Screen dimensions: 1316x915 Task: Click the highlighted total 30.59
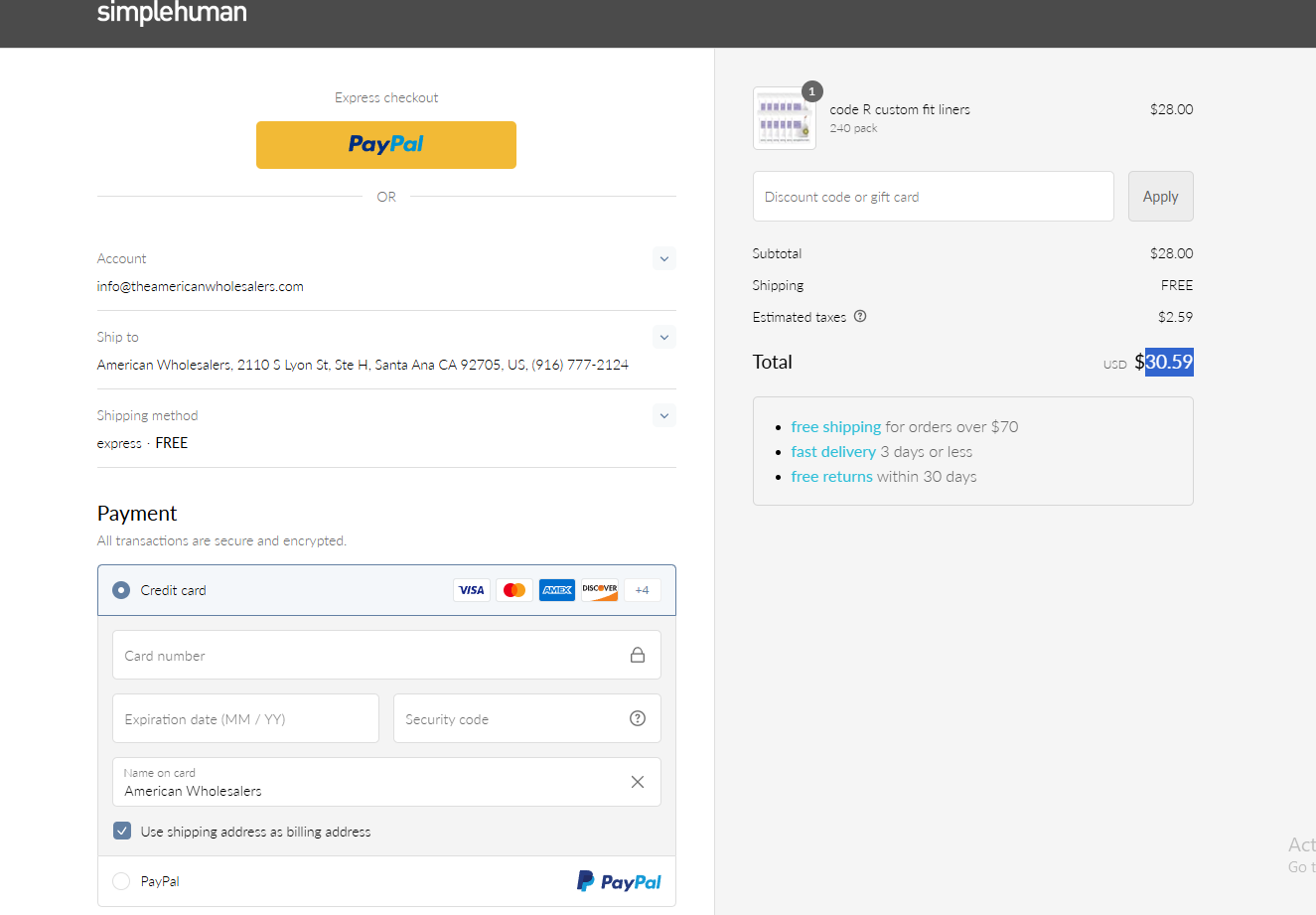[1169, 362]
